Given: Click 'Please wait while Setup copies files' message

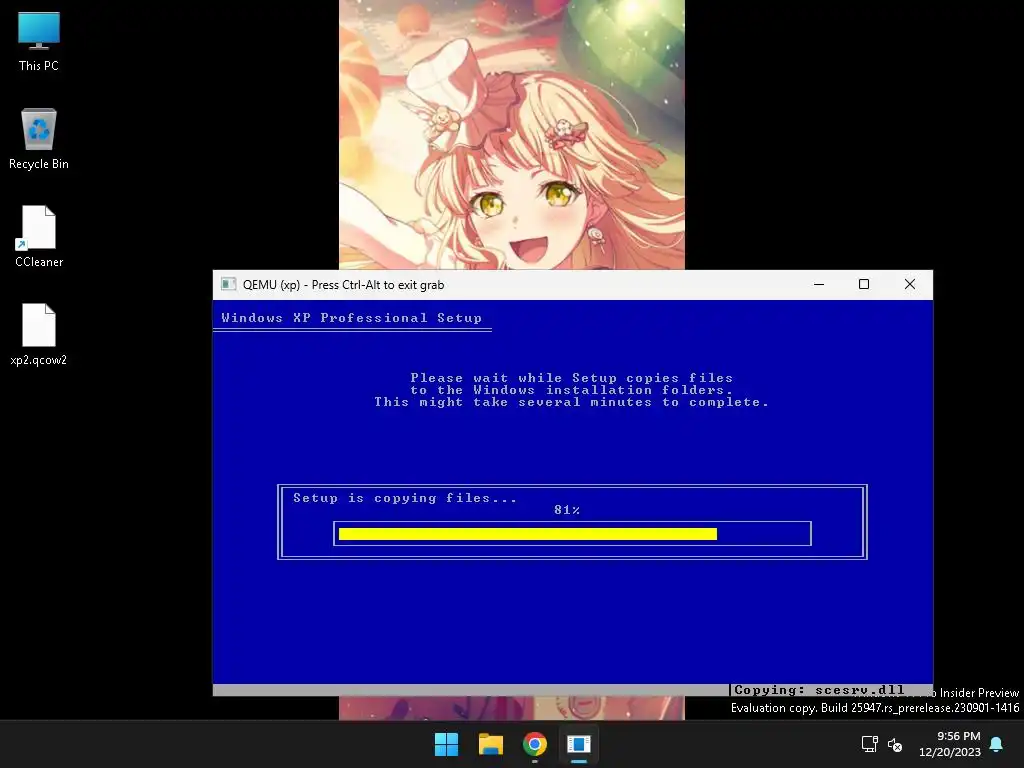Looking at the screenshot, I should click(571, 377).
